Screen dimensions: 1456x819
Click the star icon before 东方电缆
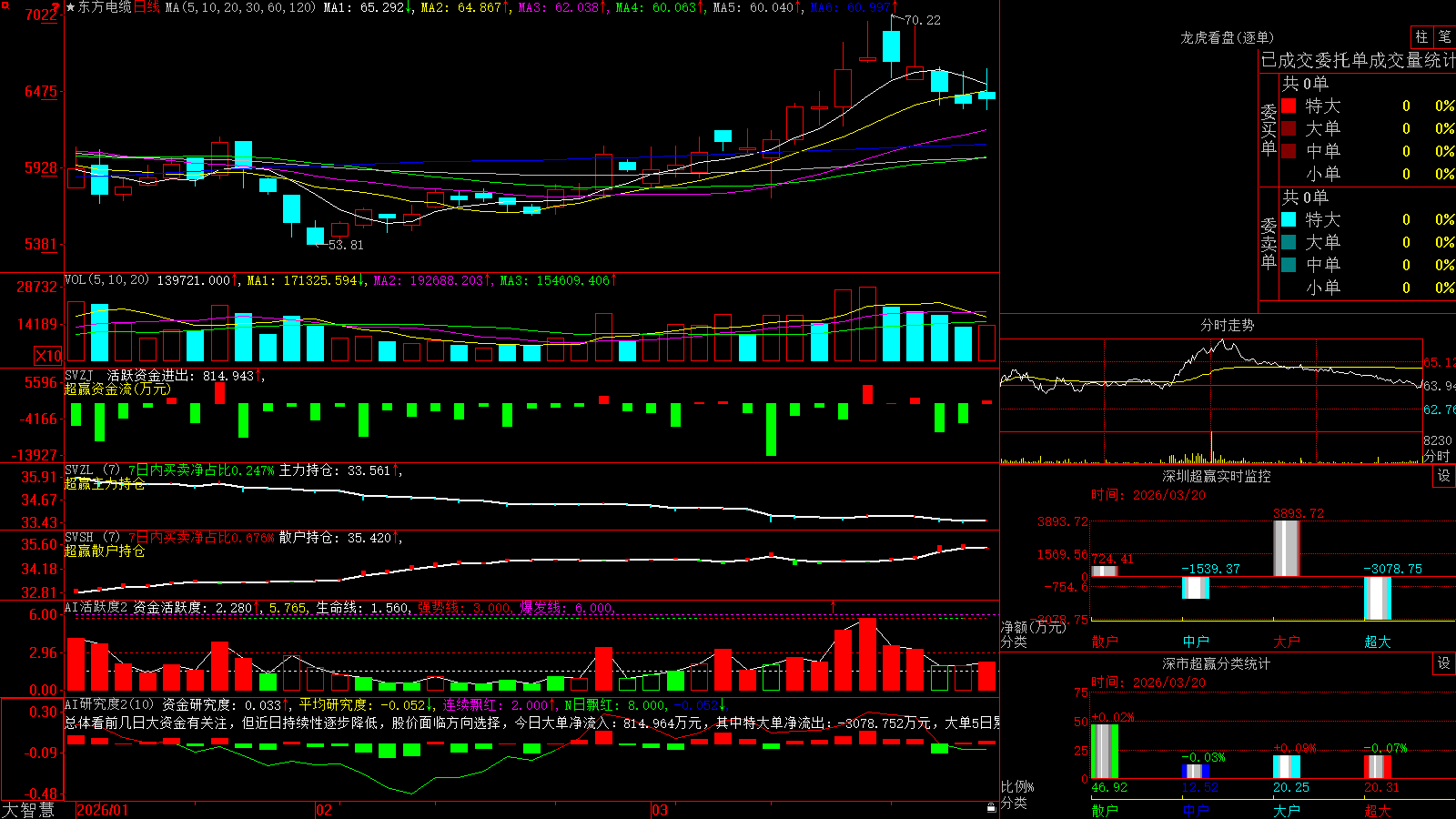coord(70,7)
